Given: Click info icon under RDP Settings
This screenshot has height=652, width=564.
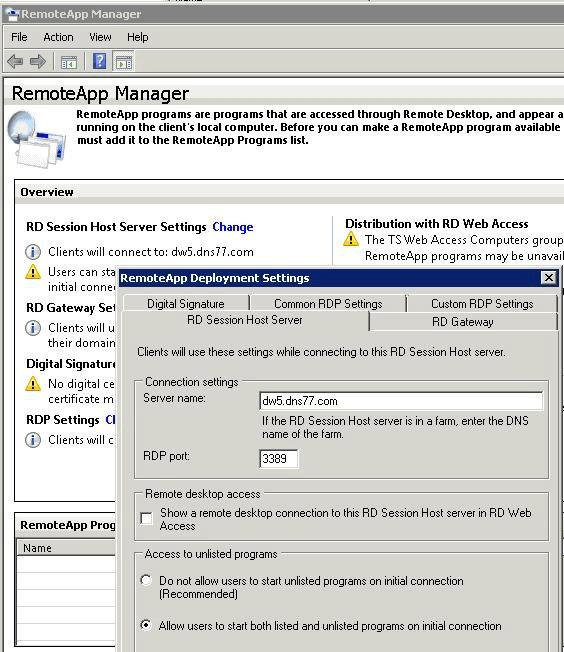Looking at the screenshot, I should [33, 440].
